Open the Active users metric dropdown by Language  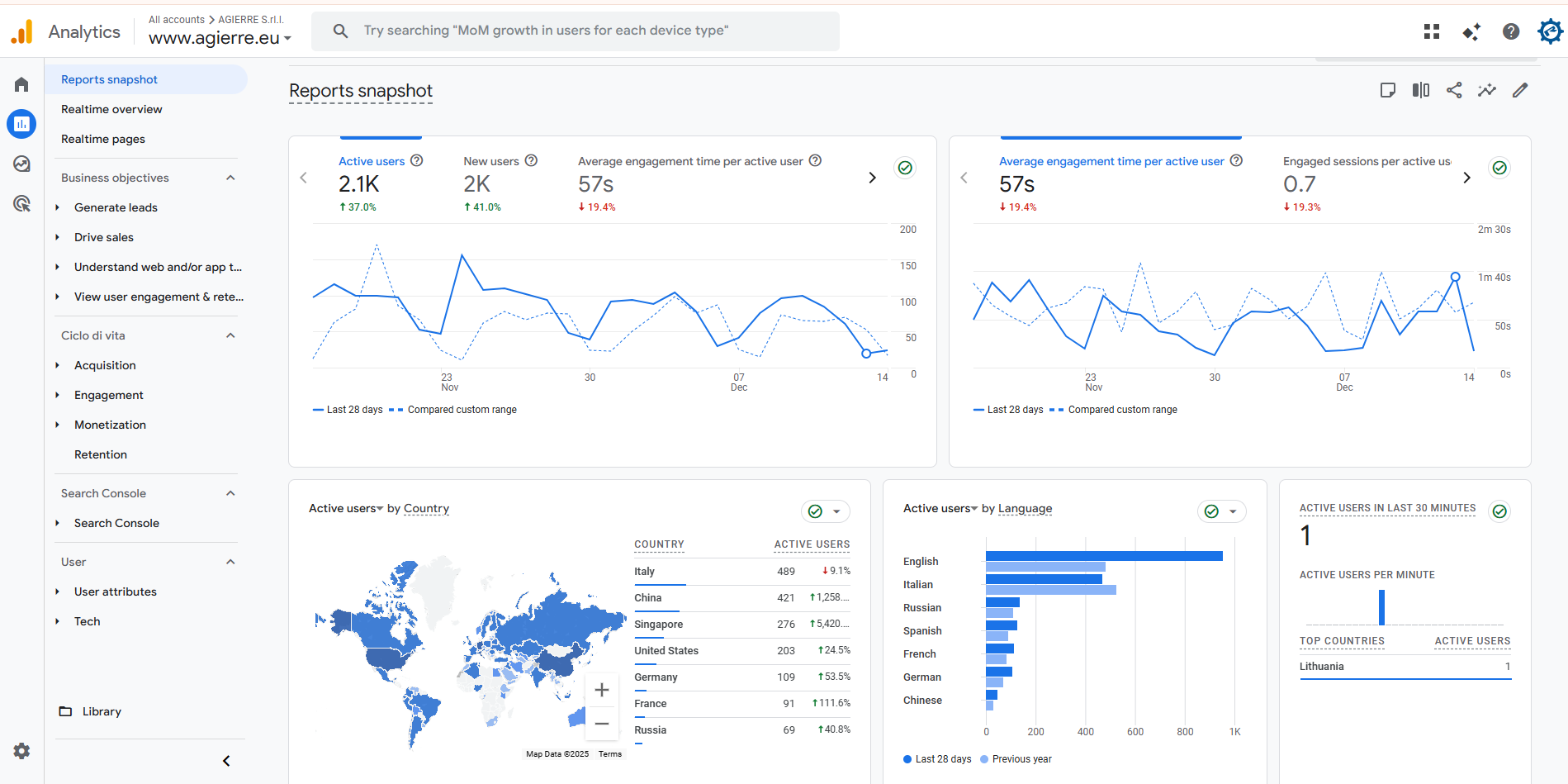coord(940,508)
